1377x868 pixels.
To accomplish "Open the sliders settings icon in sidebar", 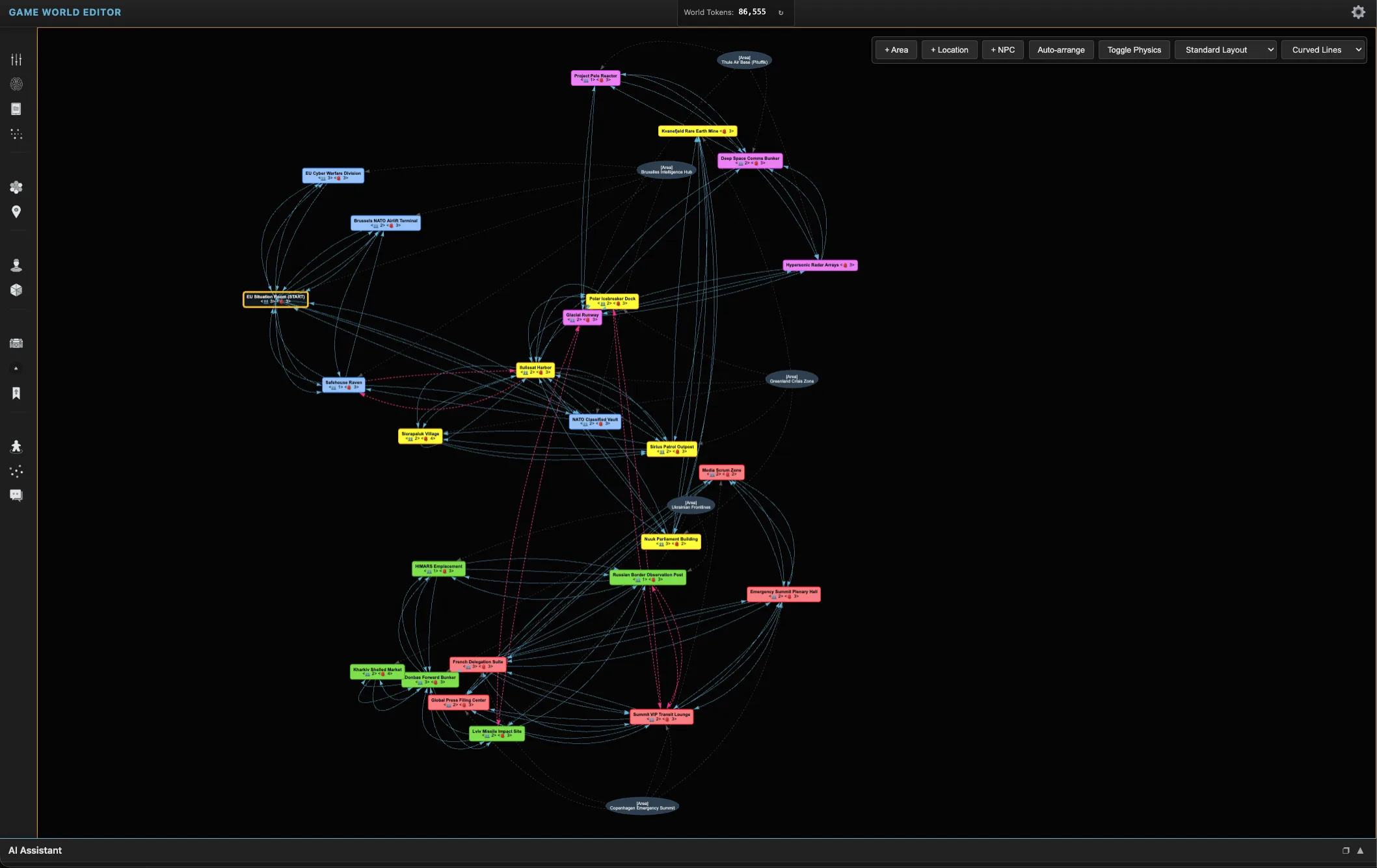I will coord(16,60).
